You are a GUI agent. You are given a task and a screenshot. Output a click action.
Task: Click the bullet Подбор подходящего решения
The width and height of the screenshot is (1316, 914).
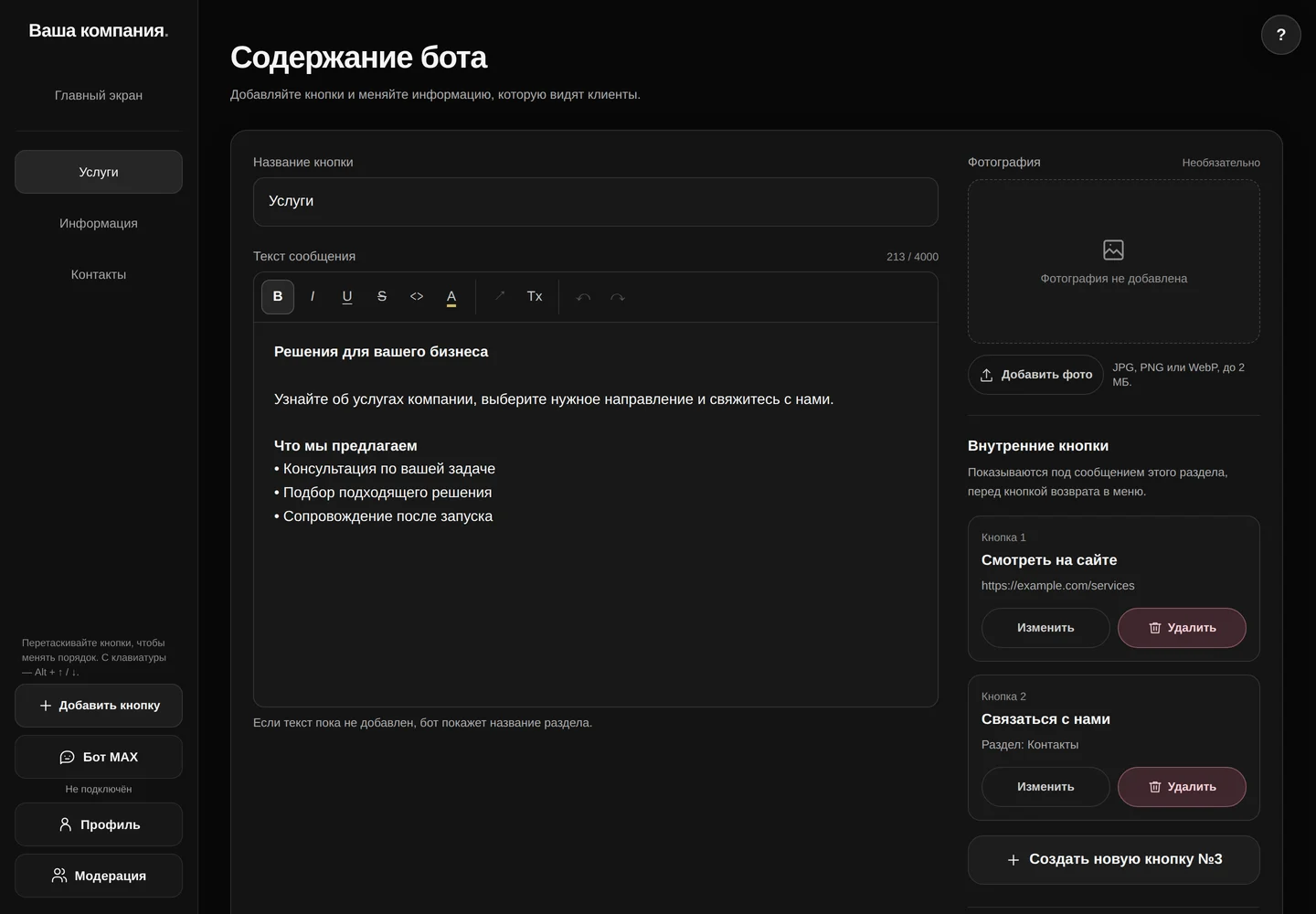click(x=383, y=493)
